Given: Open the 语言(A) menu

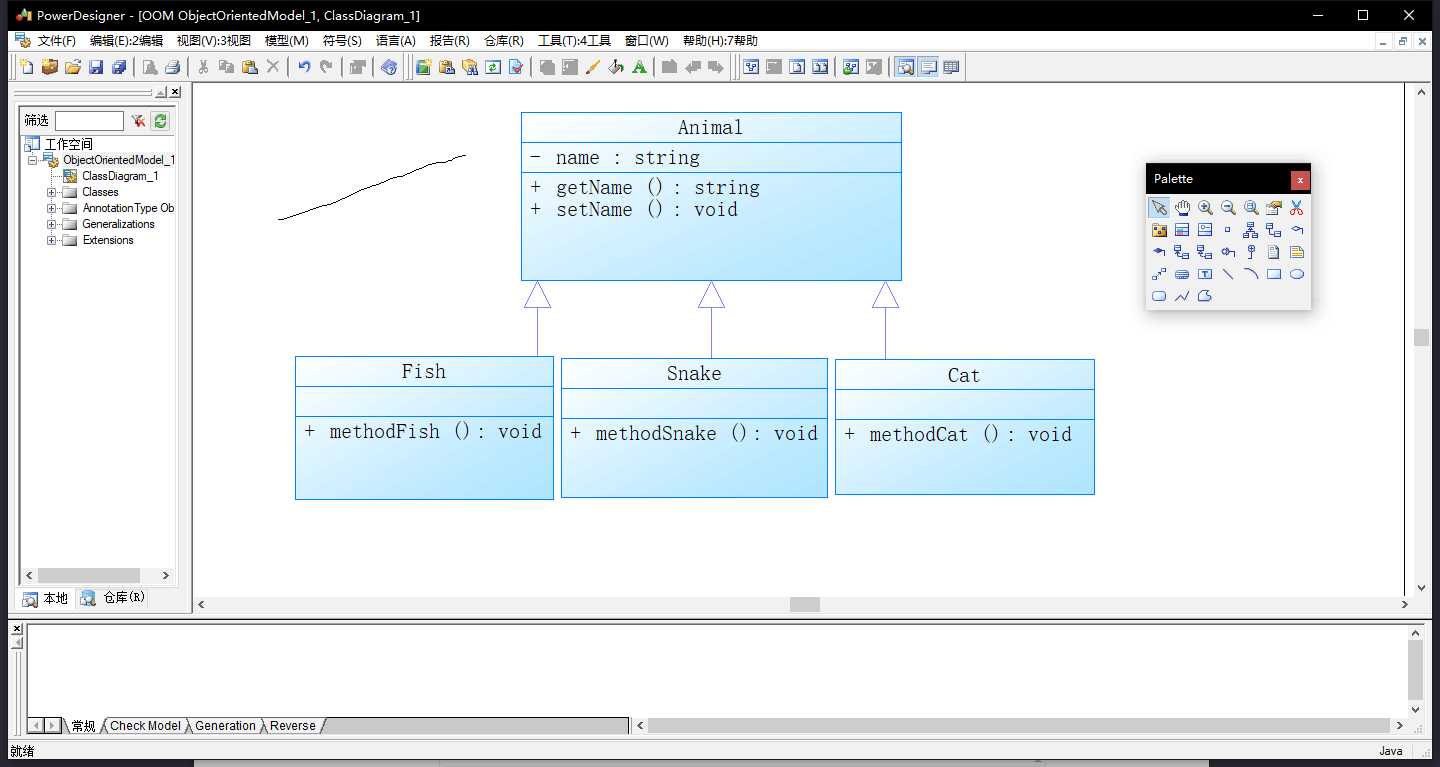Looking at the screenshot, I should point(396,41).
